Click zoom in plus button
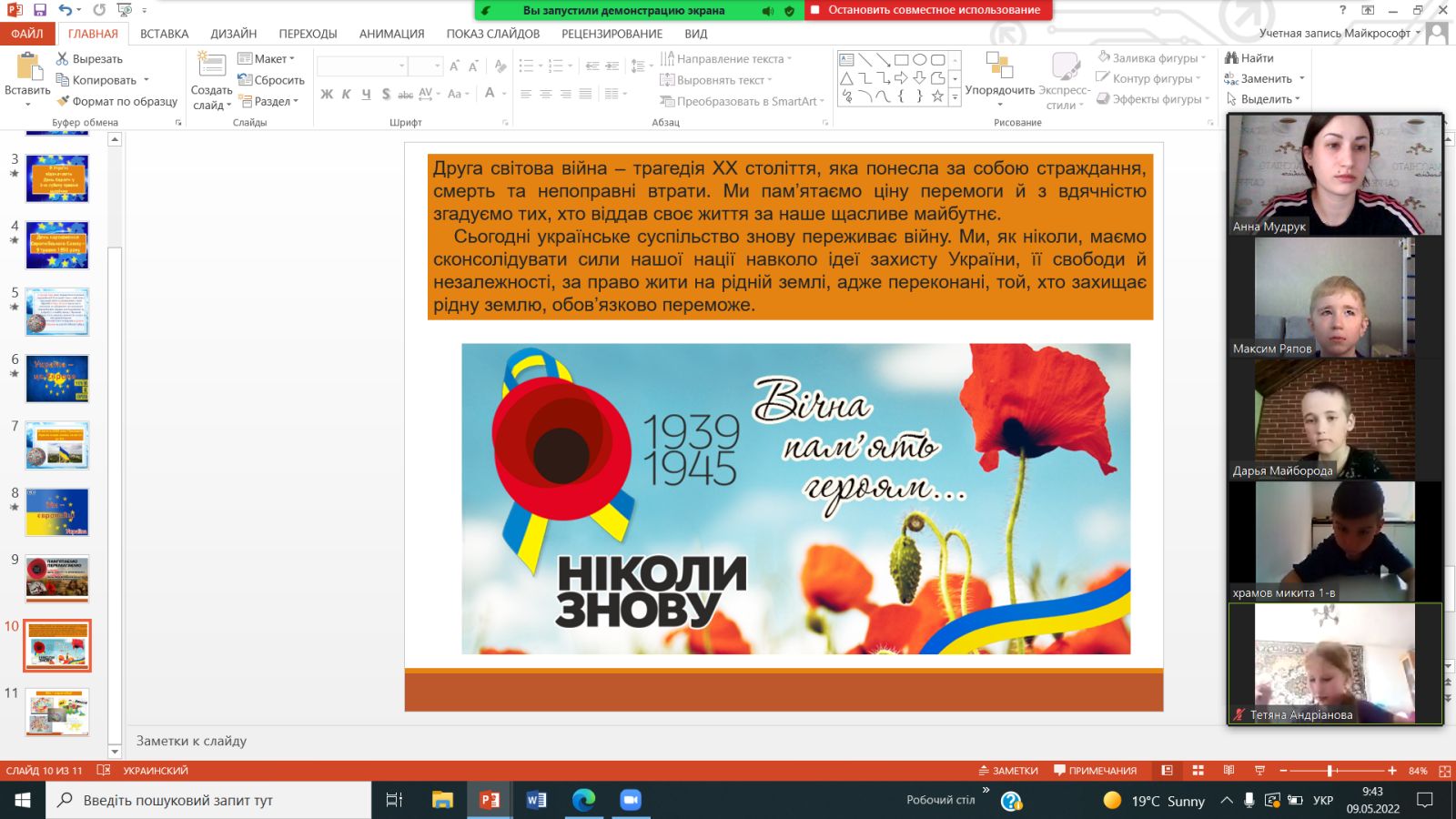The image size is (1456, 819). click(1392, 771)
